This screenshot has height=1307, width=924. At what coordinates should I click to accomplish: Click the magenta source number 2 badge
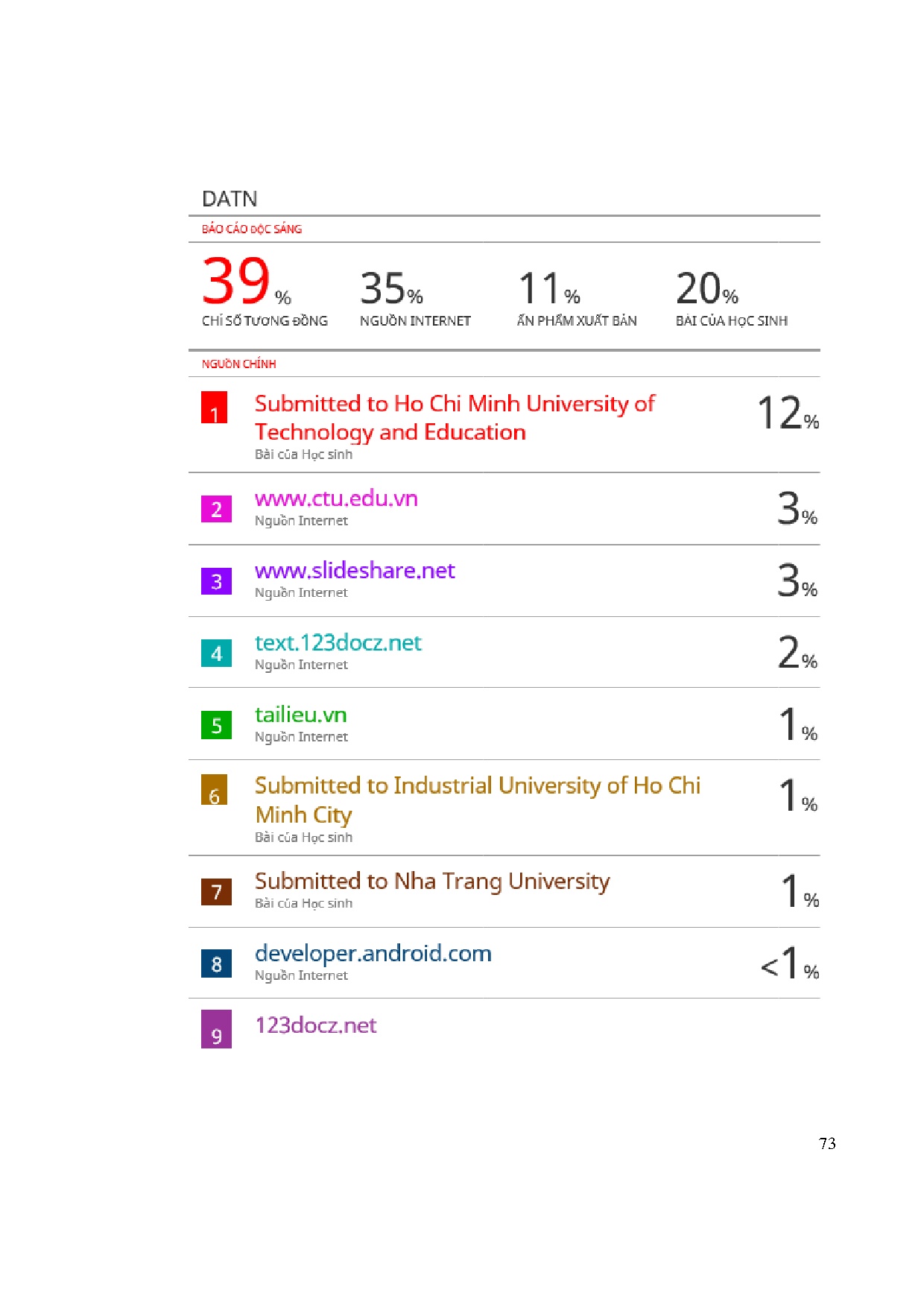click(216, 509)
